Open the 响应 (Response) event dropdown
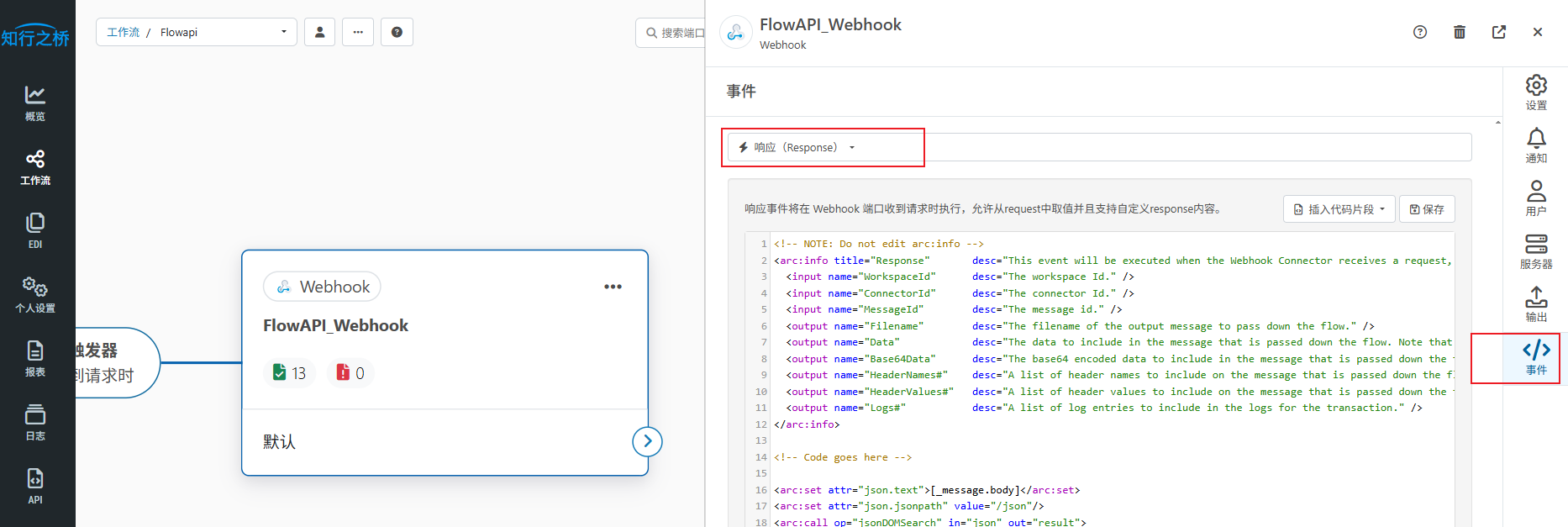1568x527 pixels. pos(1099,147)
